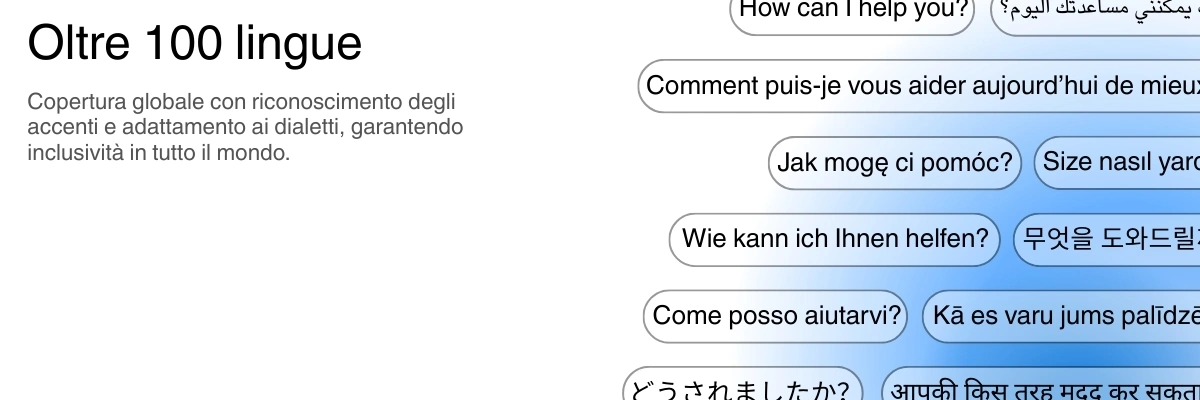The width and height of the screenshot is (1200, 400).
Task: Click the "Oltre 100 lingue" heading
Action: [x=195, y=43]
